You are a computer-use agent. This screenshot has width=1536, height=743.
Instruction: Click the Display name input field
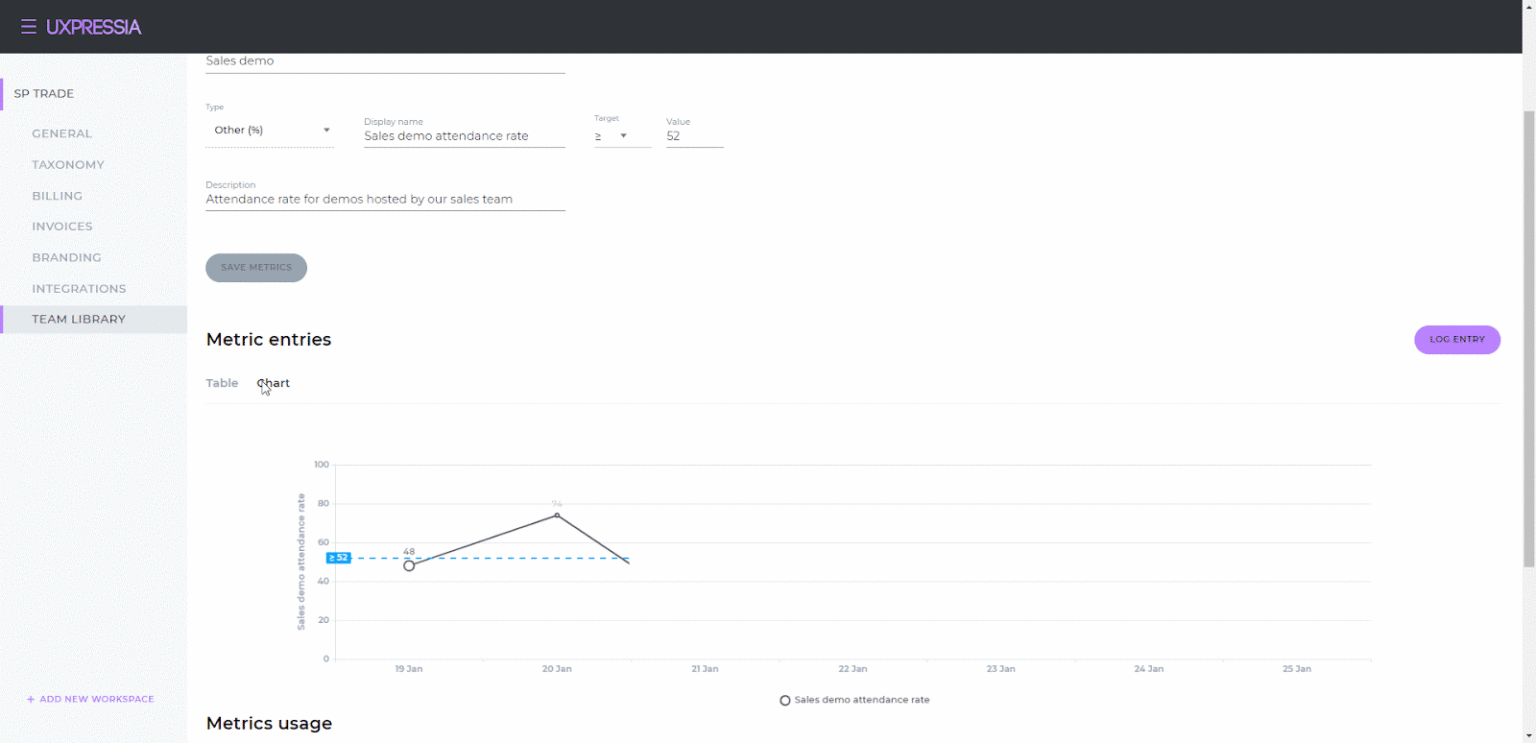464,136
